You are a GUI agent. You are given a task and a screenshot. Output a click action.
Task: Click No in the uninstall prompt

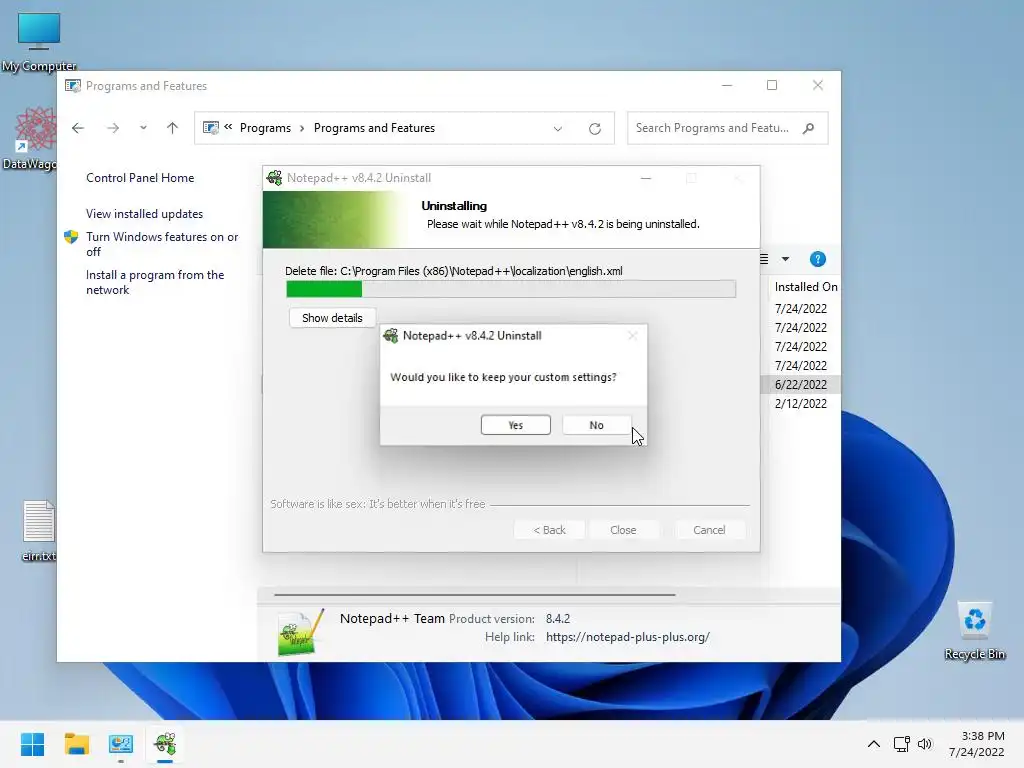(596, 424)
